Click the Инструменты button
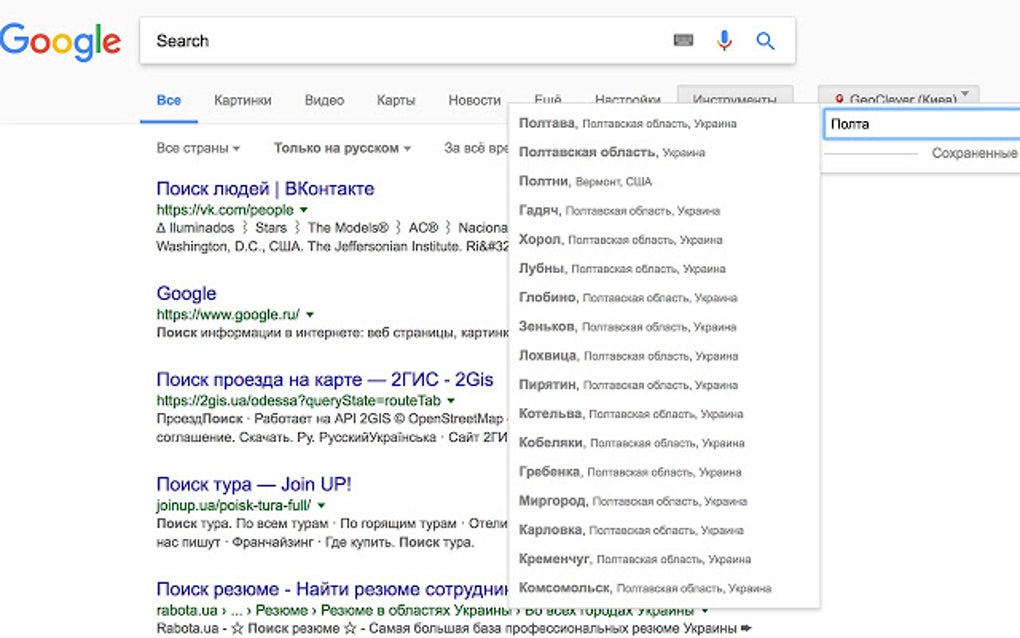 [734, 100]
